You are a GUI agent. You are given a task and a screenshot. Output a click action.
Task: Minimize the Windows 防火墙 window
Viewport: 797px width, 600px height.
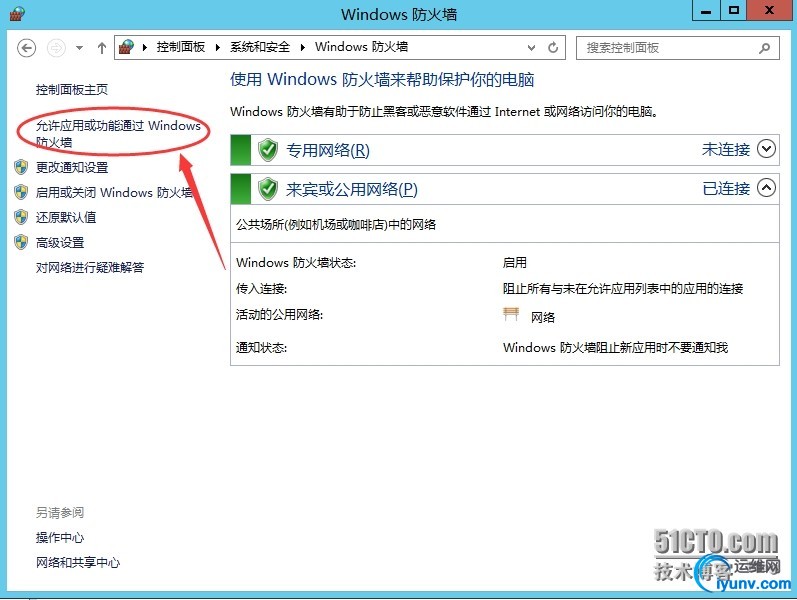tap(707, 11)
